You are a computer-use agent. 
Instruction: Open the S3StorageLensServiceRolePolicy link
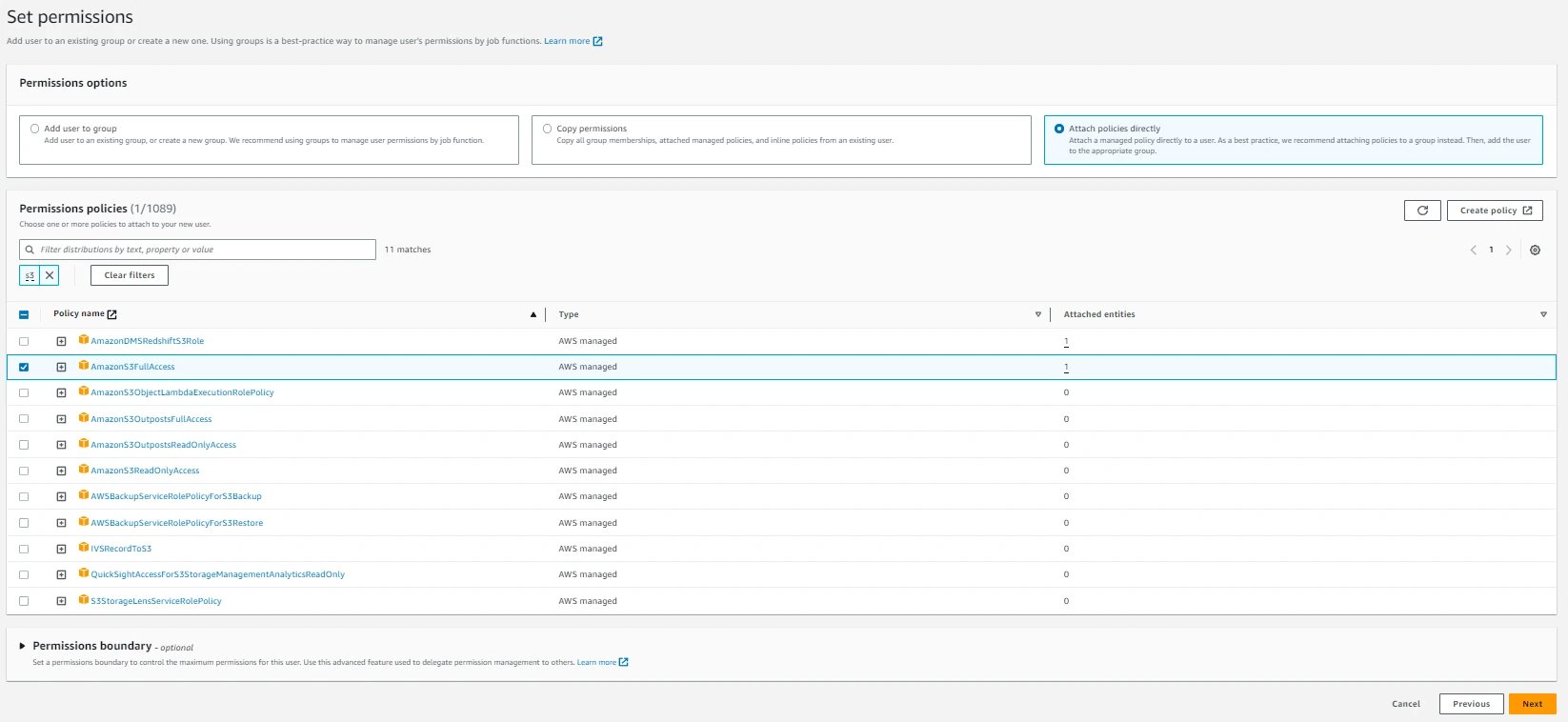click(156, 601)
